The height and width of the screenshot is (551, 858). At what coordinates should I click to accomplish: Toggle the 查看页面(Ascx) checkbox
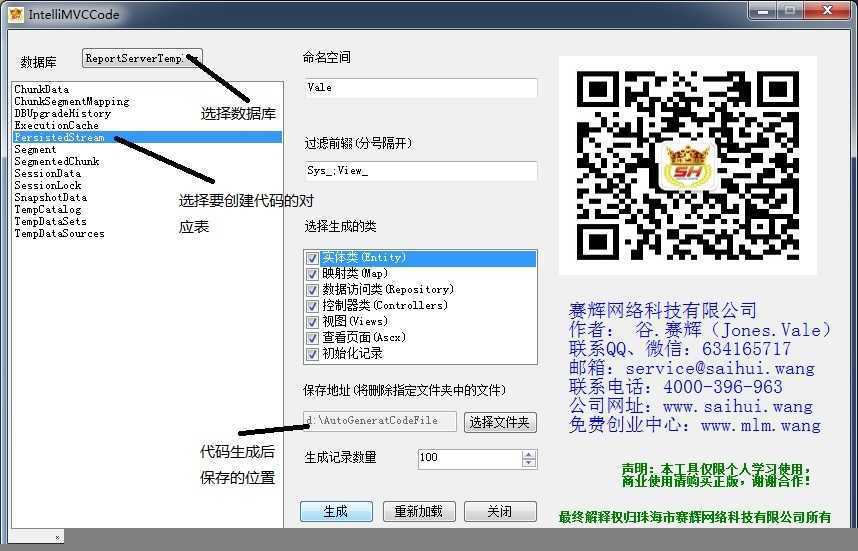click(x=312, y=338)
